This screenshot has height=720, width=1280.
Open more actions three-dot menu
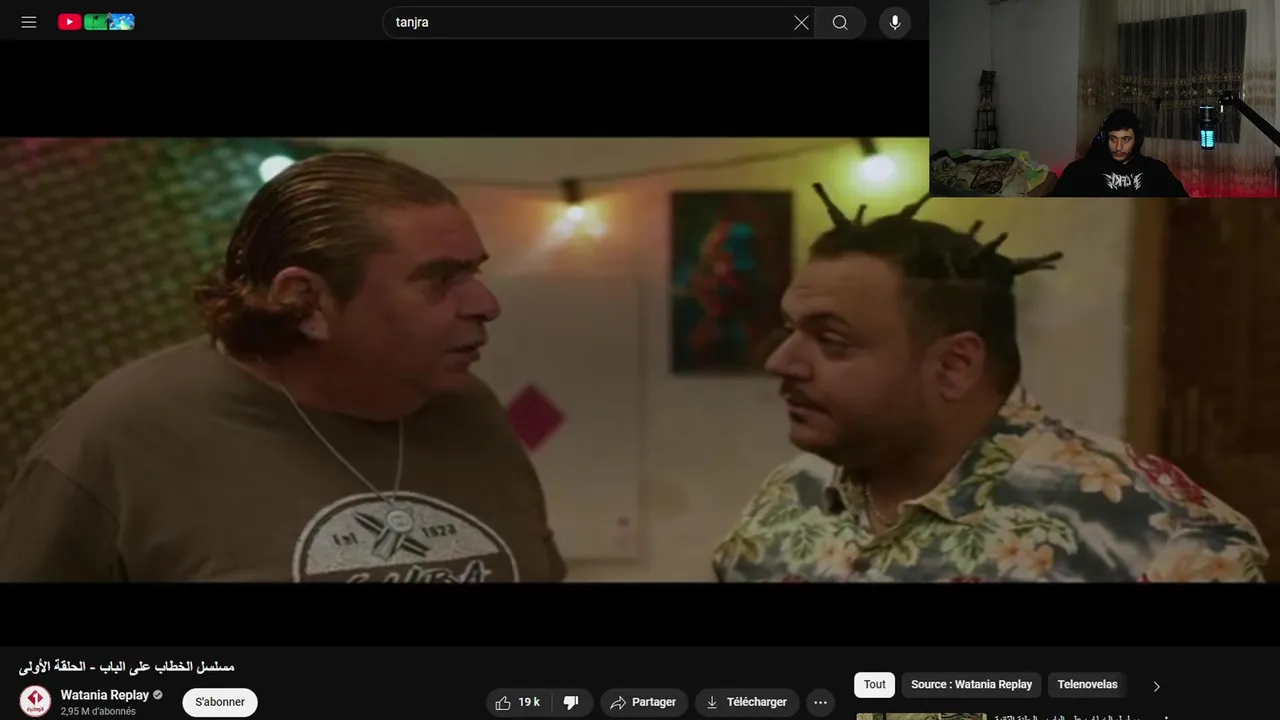point(820,702)
